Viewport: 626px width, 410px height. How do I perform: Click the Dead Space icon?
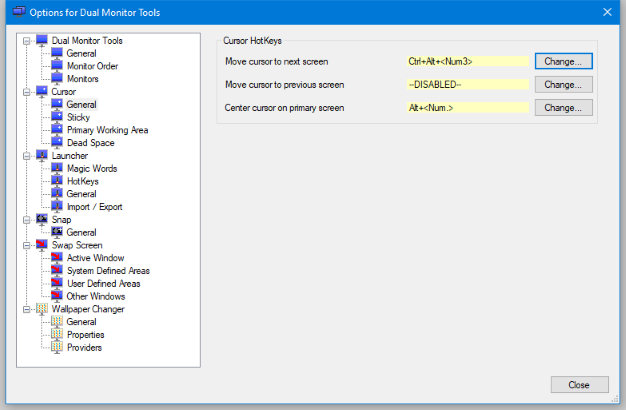point(57,143)
